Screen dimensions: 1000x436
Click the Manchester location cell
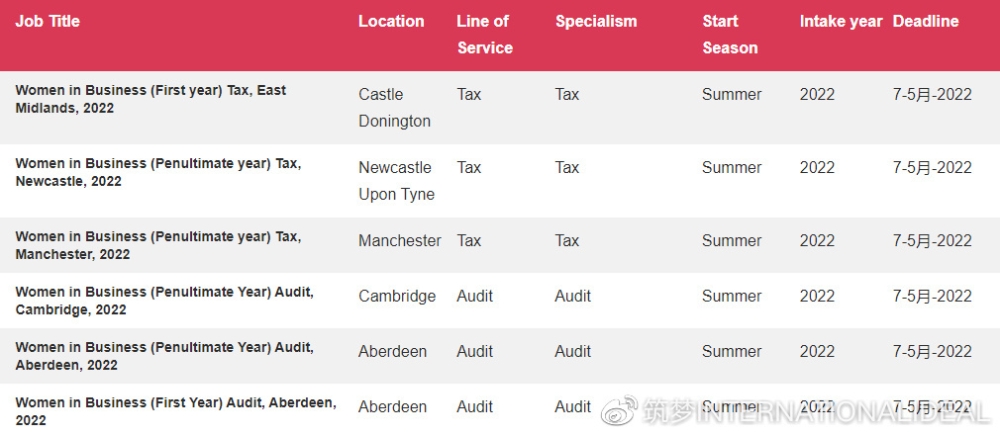[x=400, y=241]
